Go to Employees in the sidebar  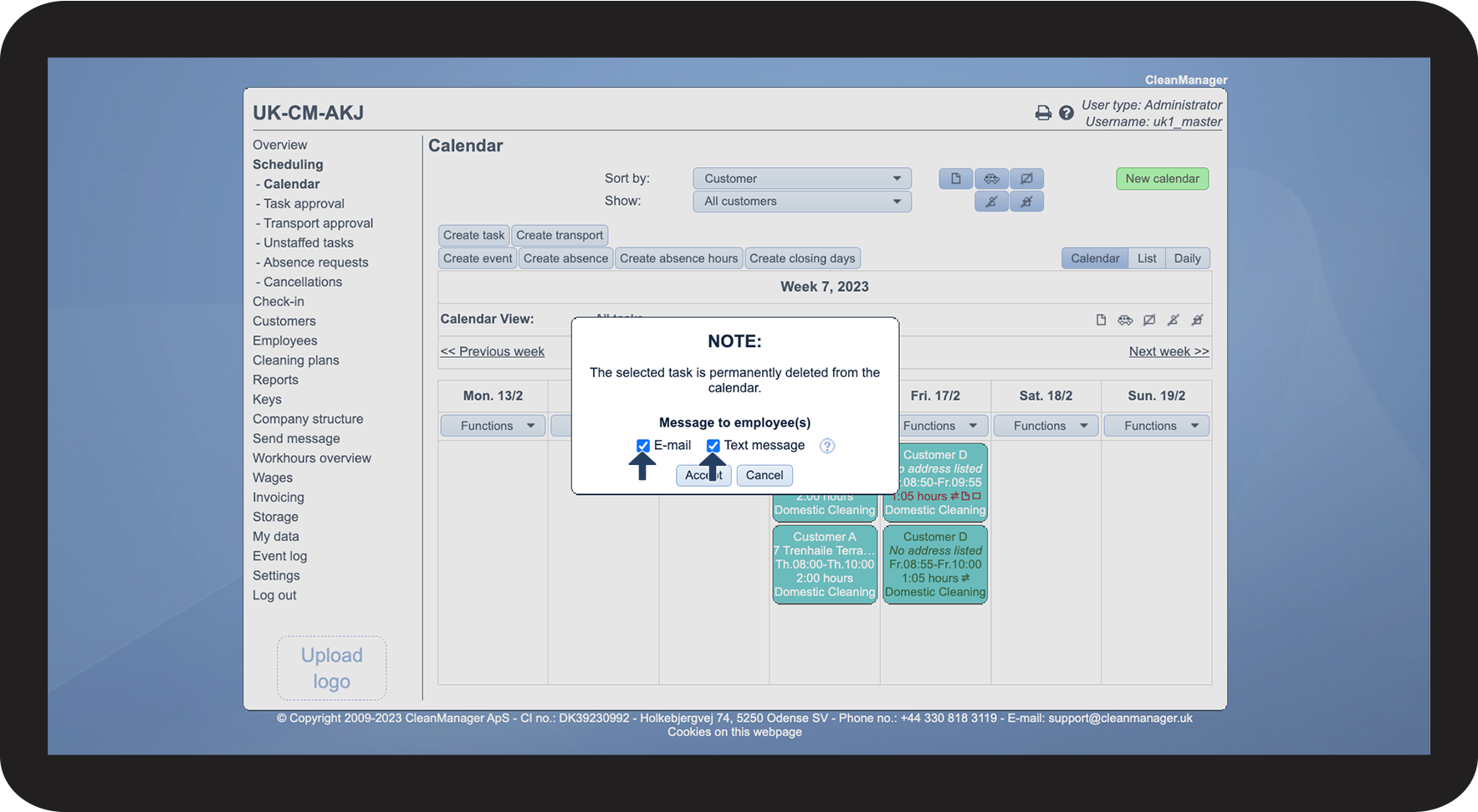pyautogui.click(x=285, y=340)
